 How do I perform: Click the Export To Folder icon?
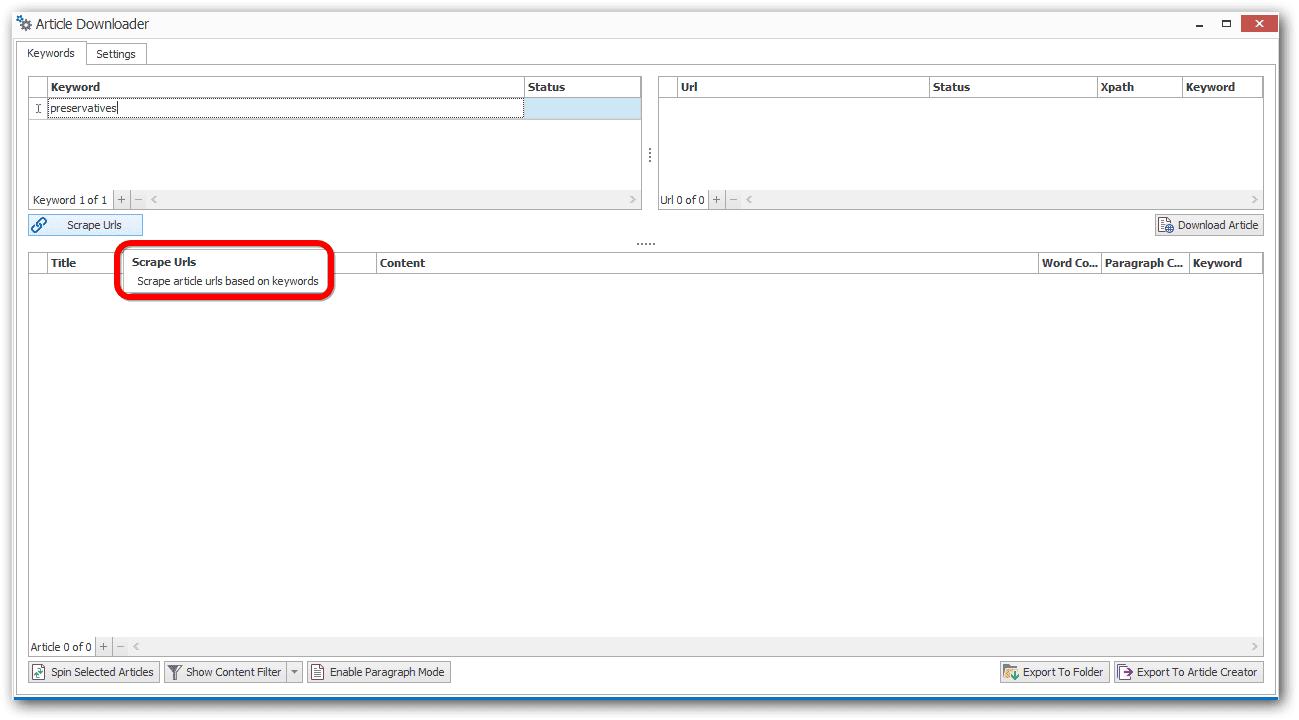(1011, 672)
